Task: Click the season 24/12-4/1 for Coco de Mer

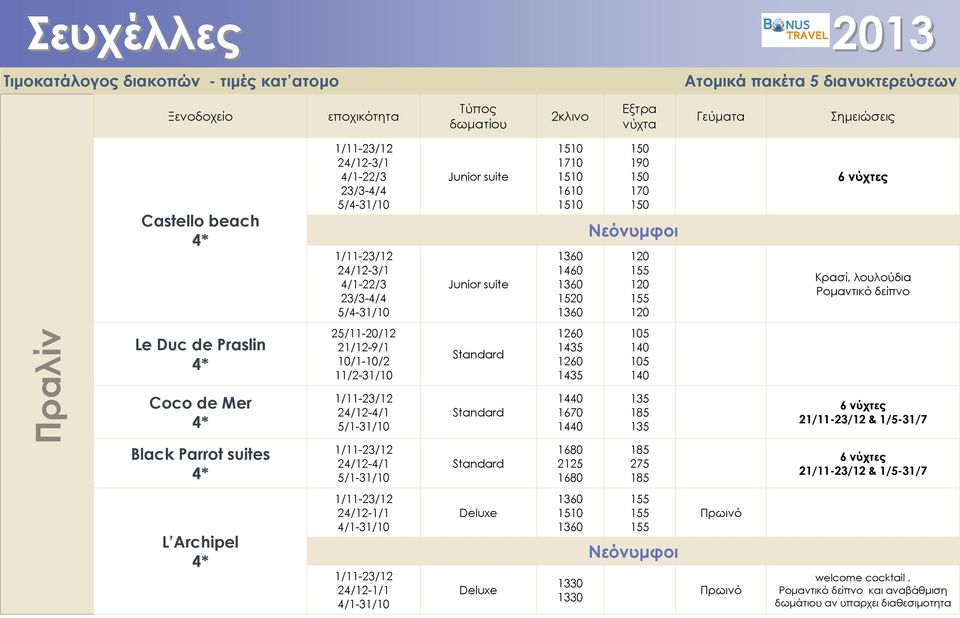Action: point(364,413)
